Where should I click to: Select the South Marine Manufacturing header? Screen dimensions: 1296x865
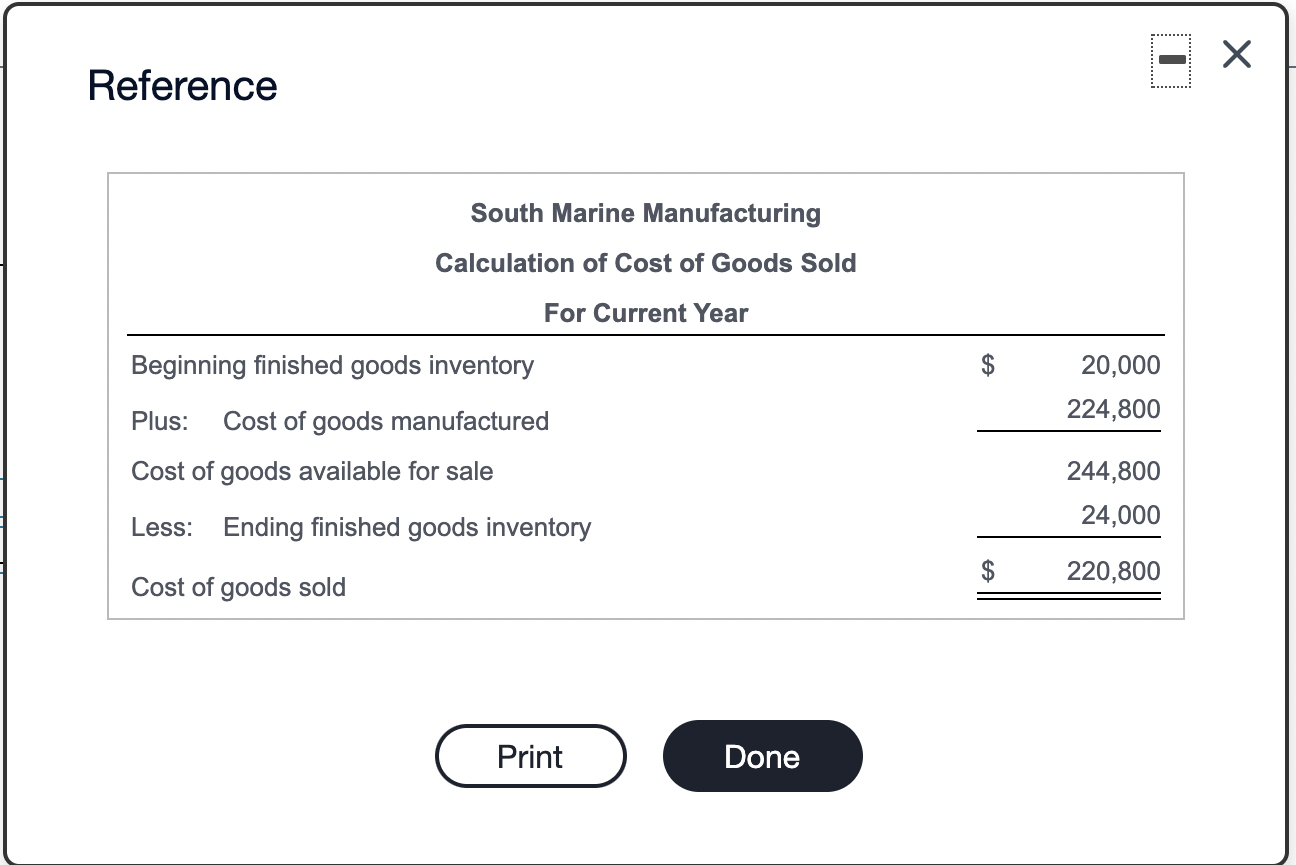pos(645,213)
